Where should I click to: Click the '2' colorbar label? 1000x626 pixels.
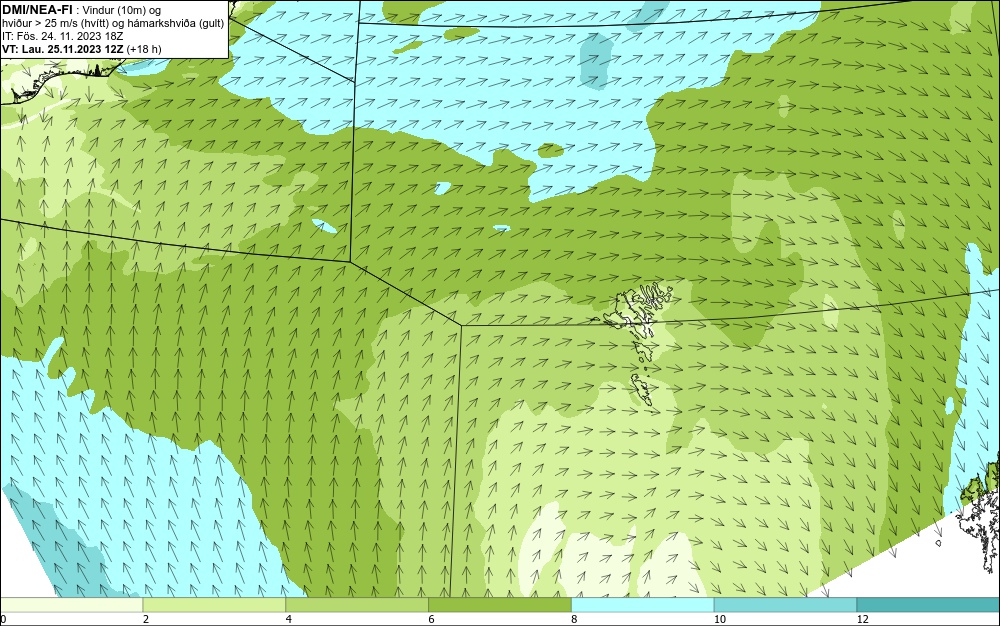pyautogui.click(x=146, y=619)
